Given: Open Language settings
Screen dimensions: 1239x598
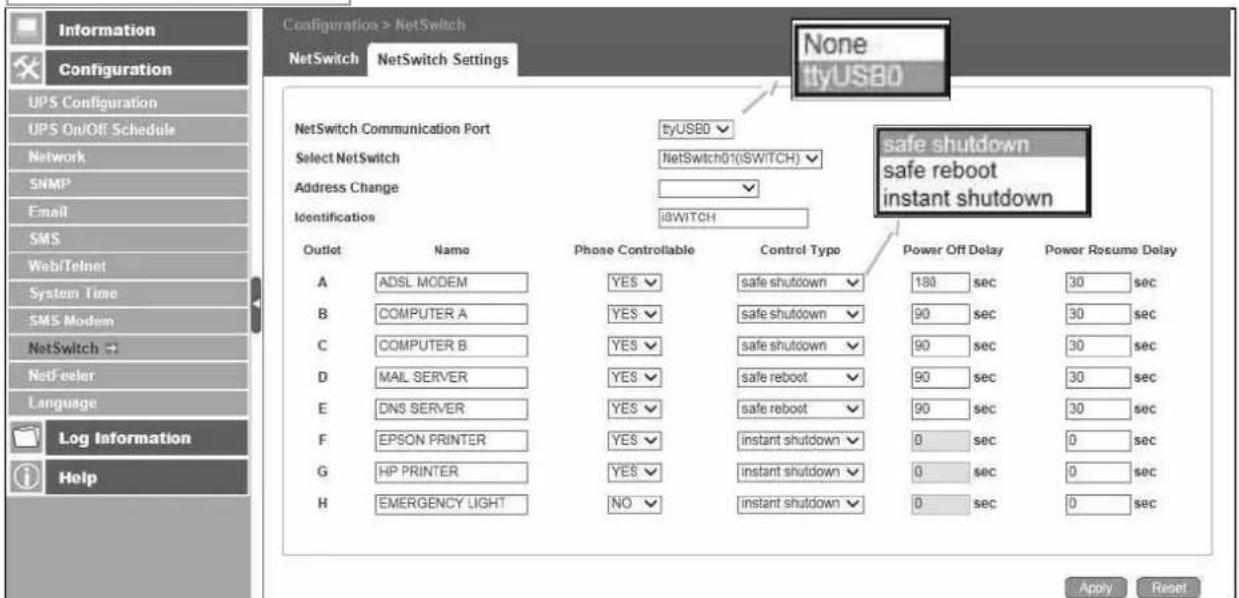Looking at the screenshot, I should point(126,403).
